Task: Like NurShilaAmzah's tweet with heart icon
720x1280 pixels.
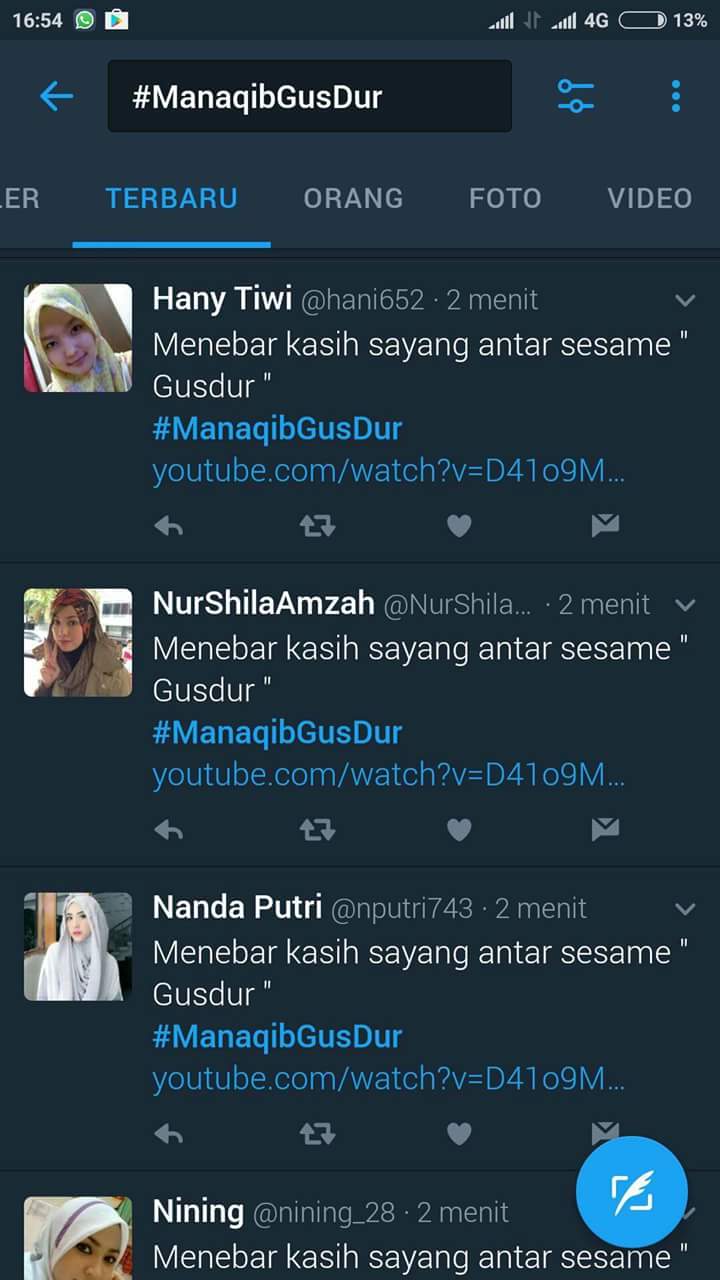Action: (x=459, y=829)
